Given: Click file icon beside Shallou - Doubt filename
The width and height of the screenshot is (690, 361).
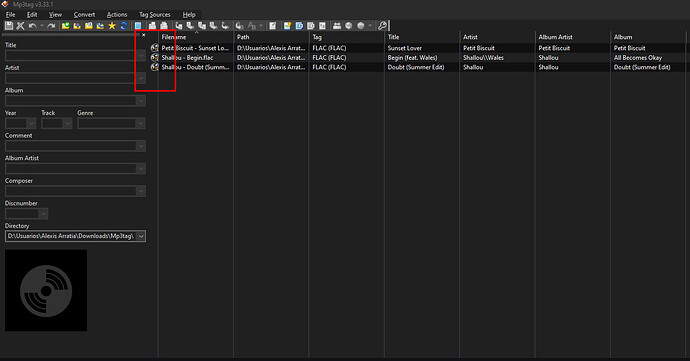Looking at the screenshot, I should [154, 67].
